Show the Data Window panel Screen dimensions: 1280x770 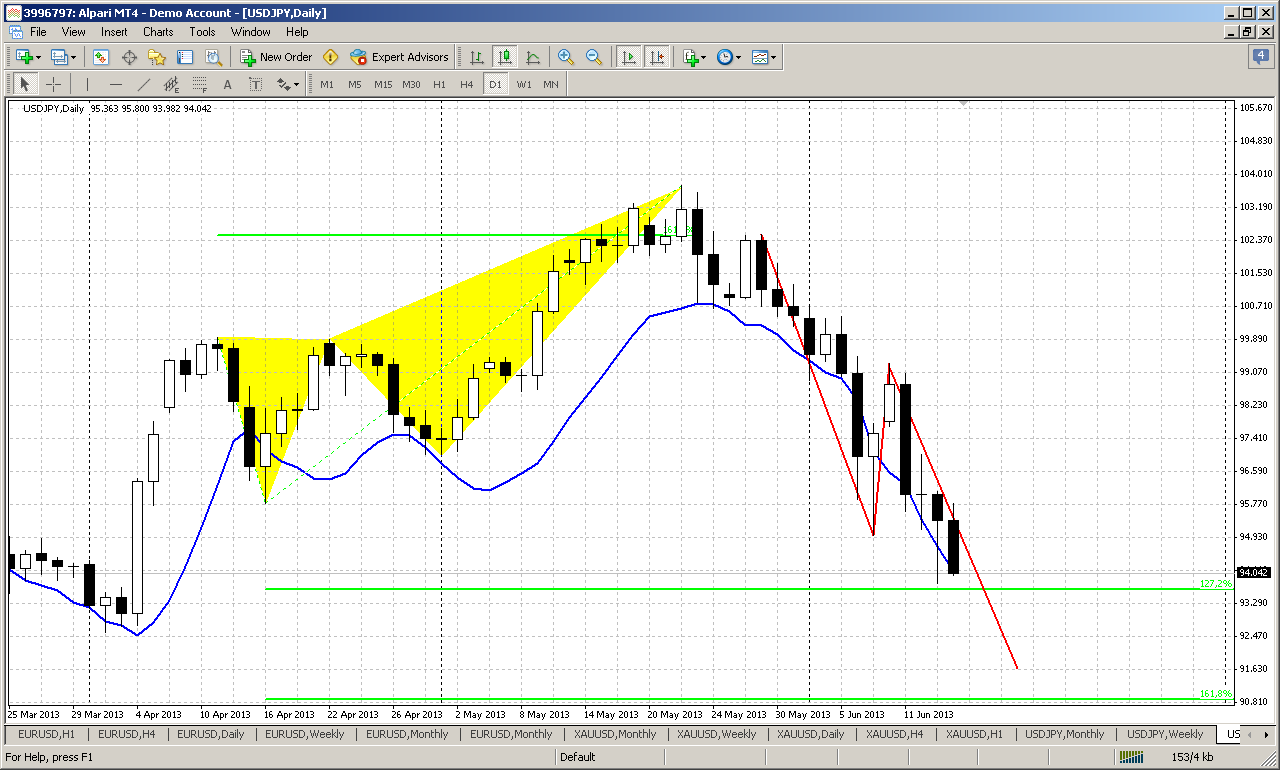pos(129,57)
